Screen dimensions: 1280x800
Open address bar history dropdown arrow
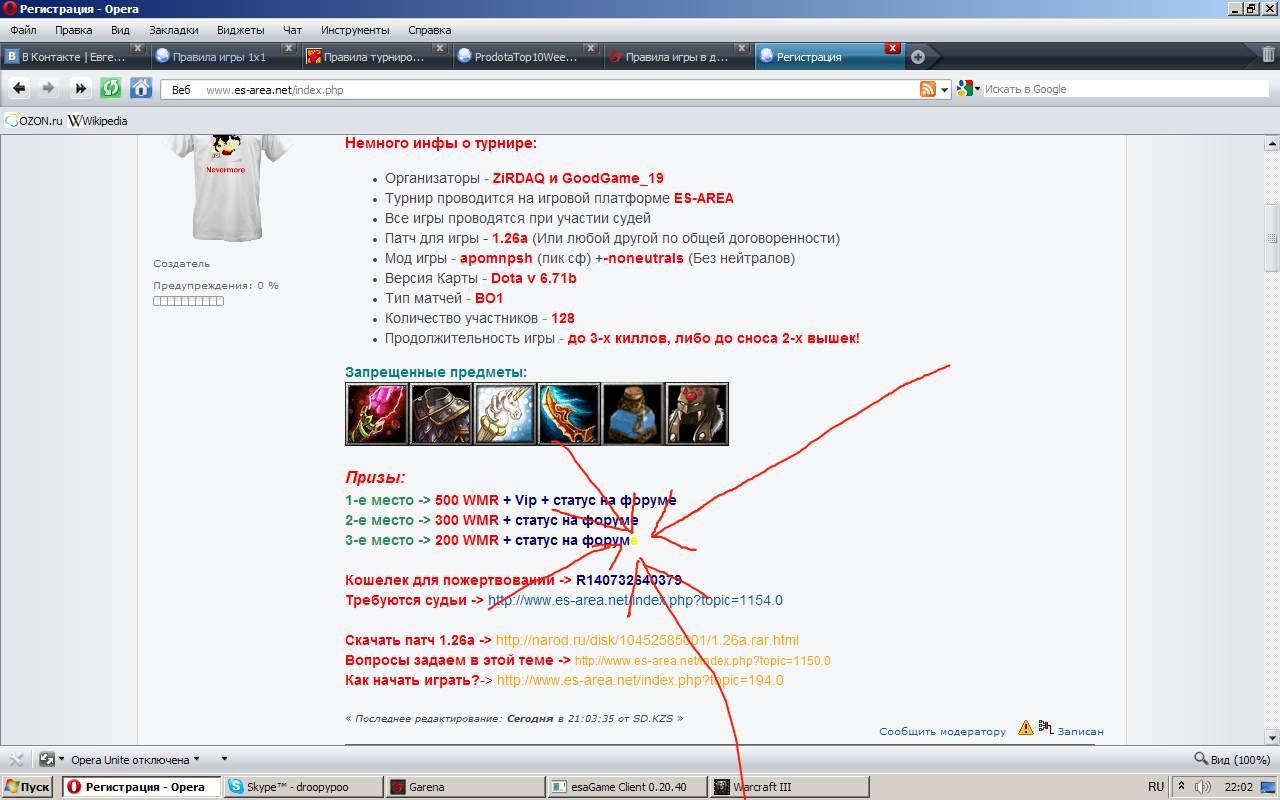944,90
